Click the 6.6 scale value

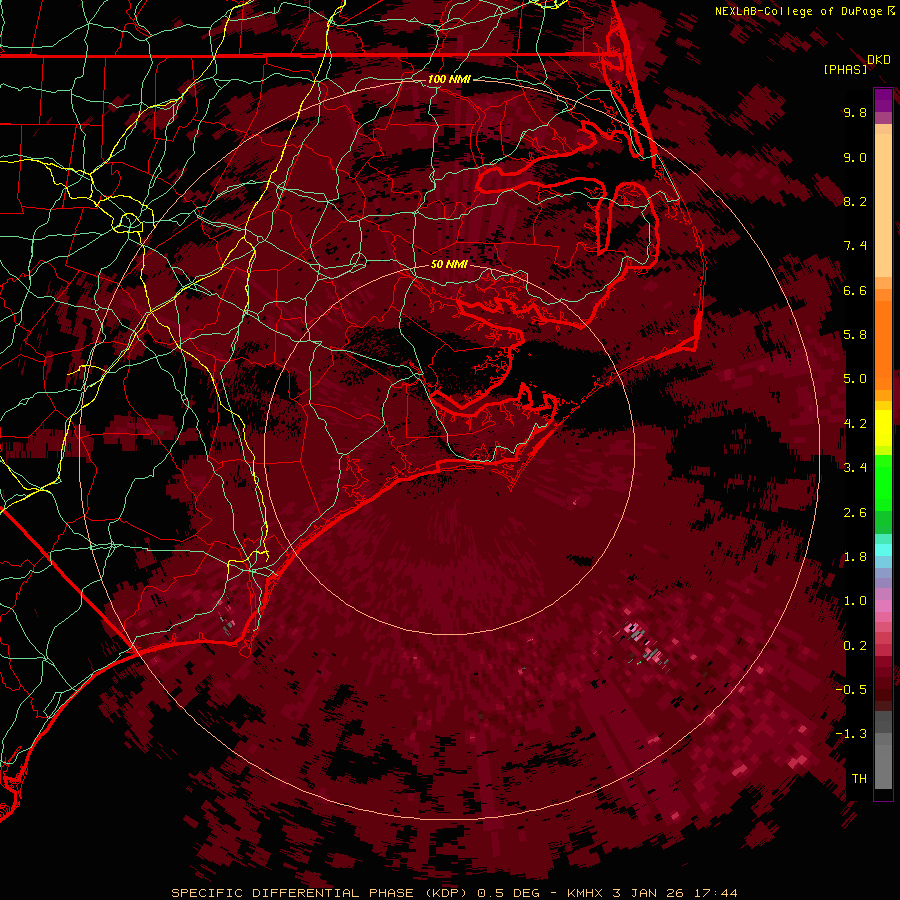[x=855, y=290]
